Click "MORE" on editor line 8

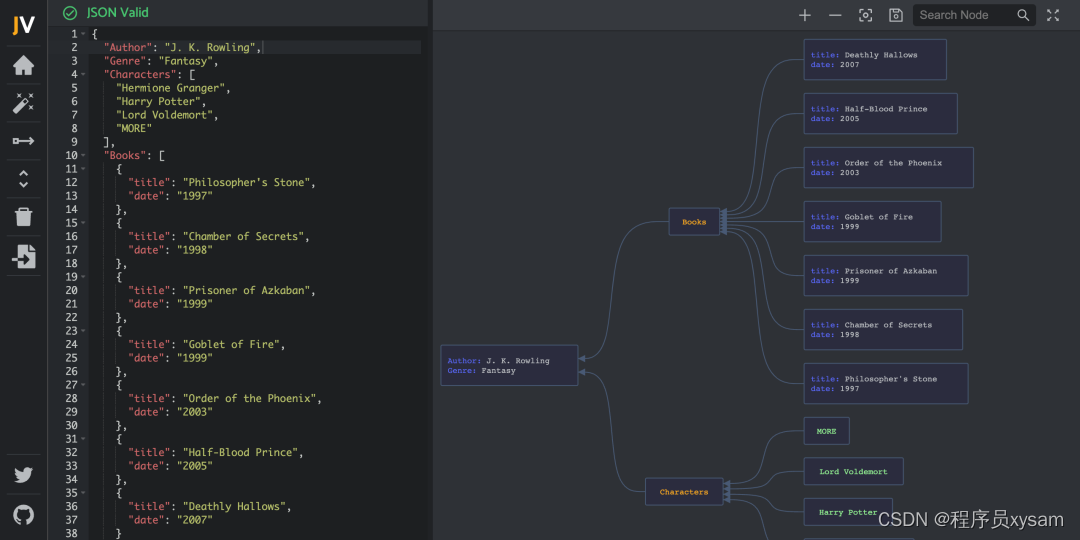click(x=134, y=128)
